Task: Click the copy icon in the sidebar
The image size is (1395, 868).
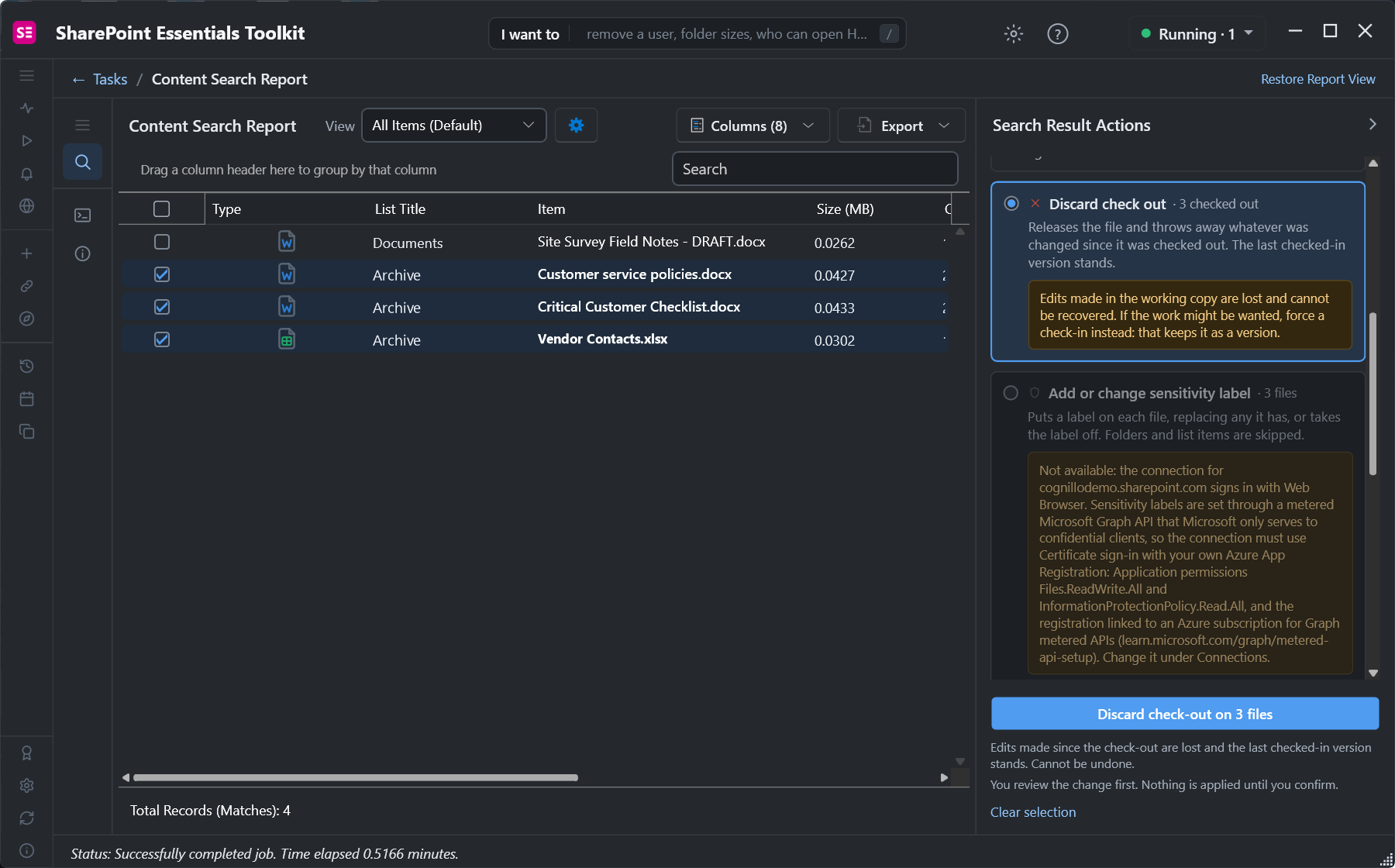Action: point(27,432)
